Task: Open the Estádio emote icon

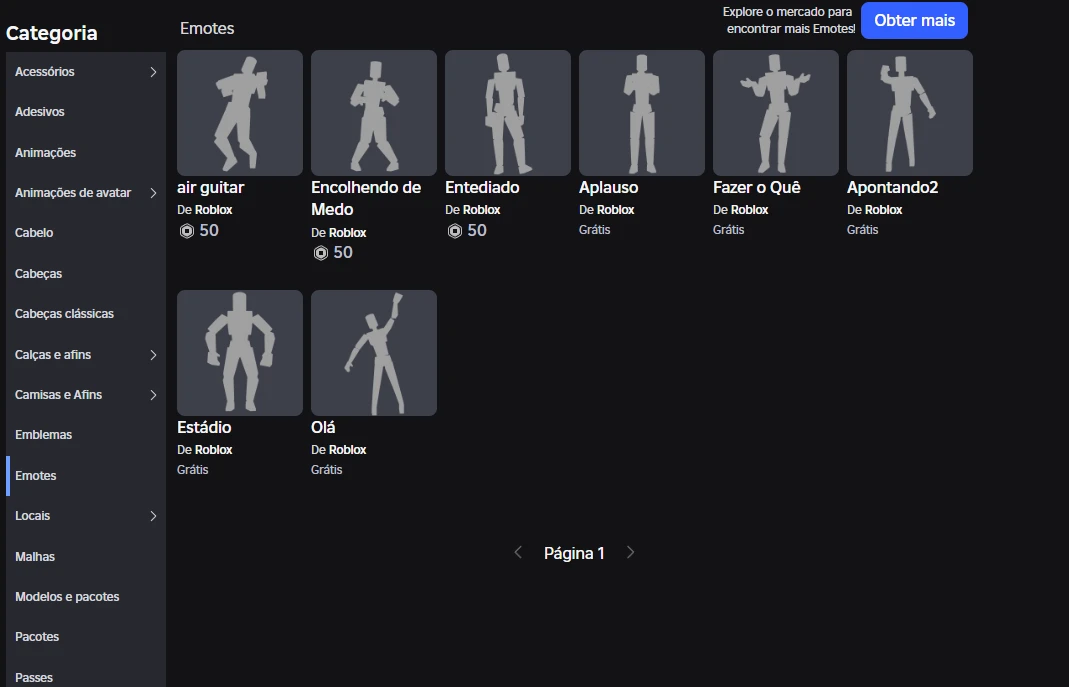Action: coord(239,353)
